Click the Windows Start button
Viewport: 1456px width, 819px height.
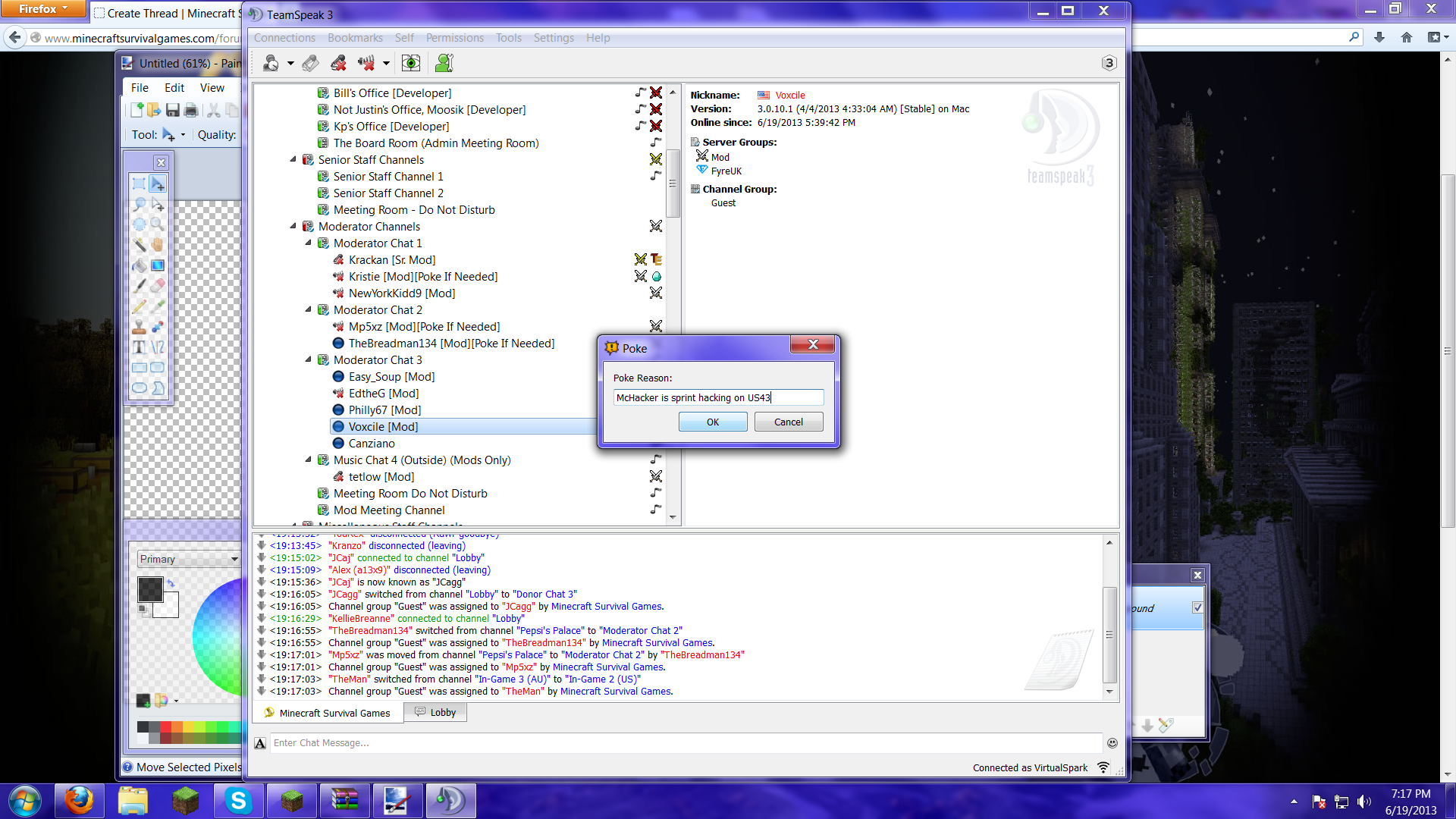pos(24,801)
